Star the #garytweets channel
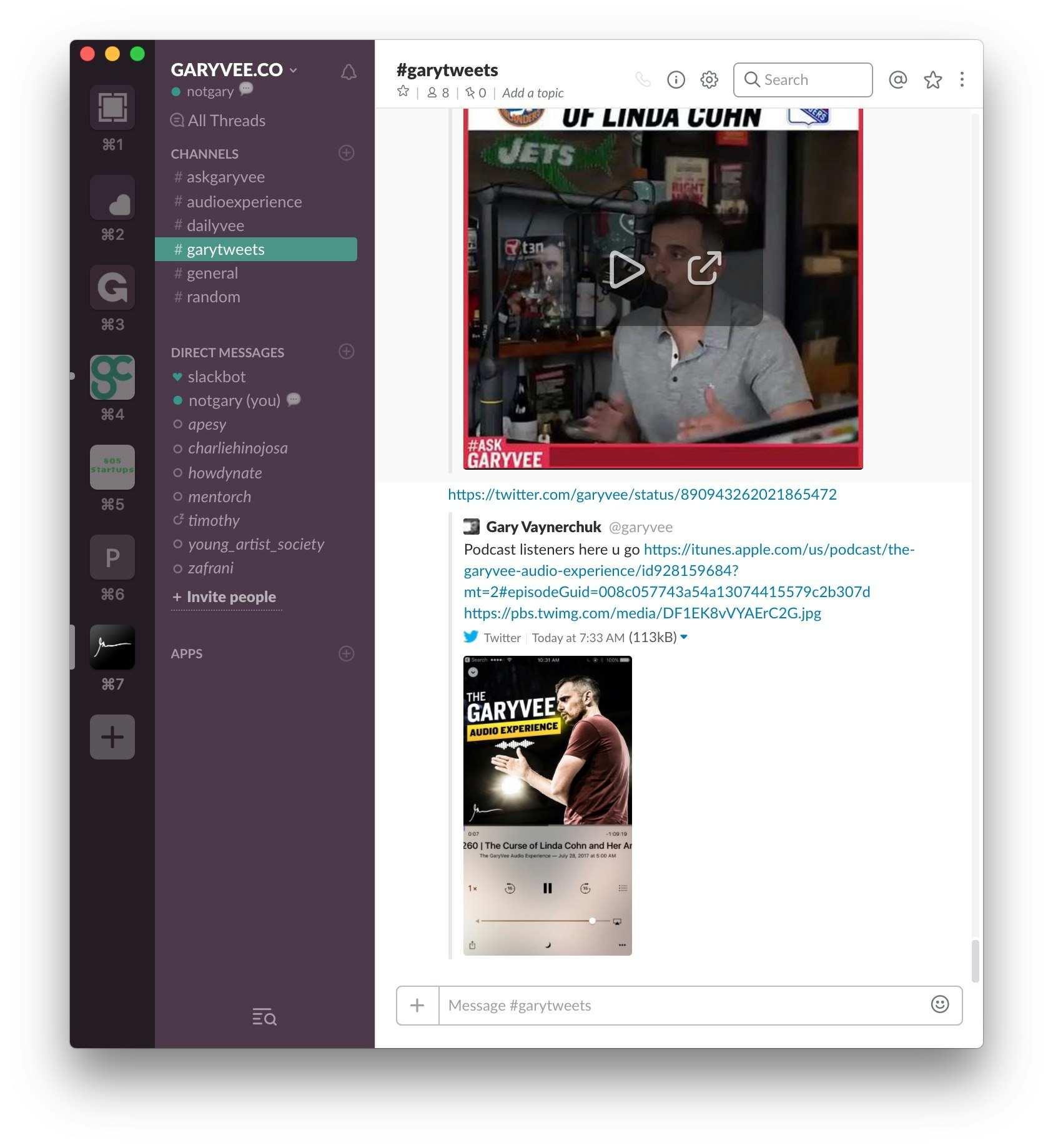The image size is (1053, 1148). pyautogui.click(x=403, y=92)
